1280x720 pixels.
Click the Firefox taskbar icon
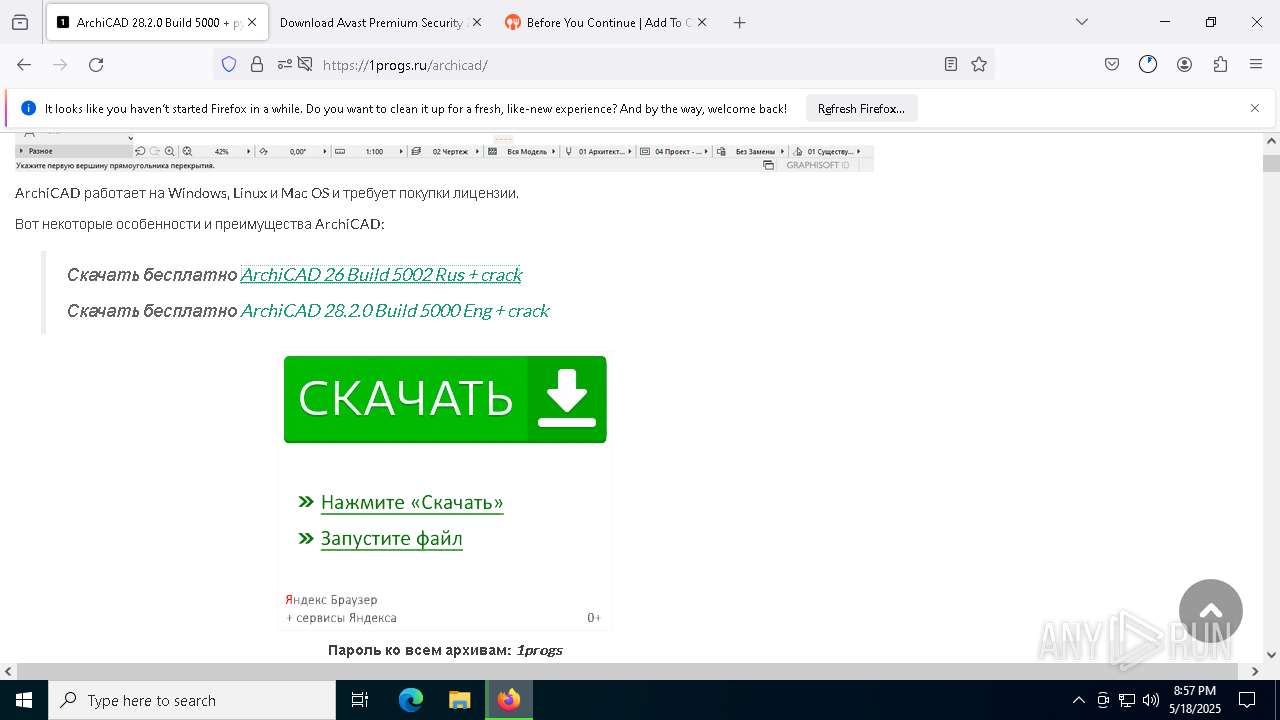(509, 700)
